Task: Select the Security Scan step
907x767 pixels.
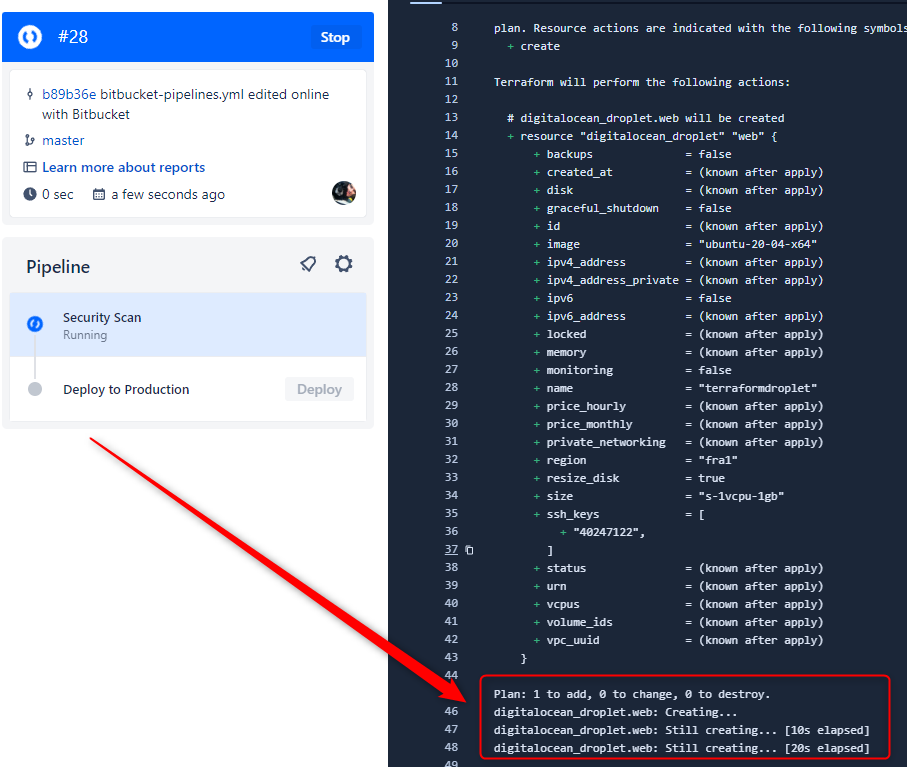Action: [188, 325]
